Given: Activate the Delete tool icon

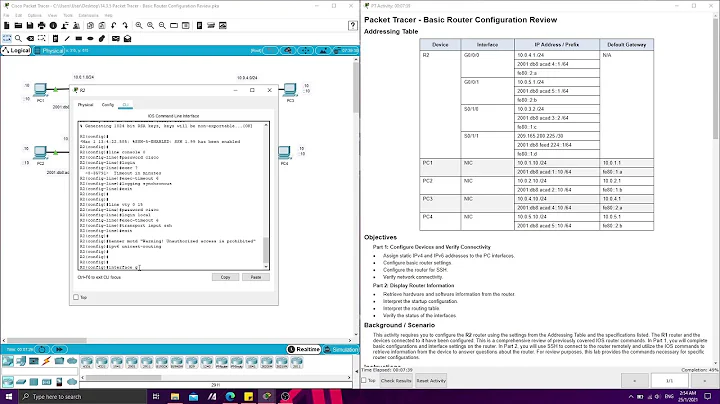Looking at the screenshot, I should point(30,39).
